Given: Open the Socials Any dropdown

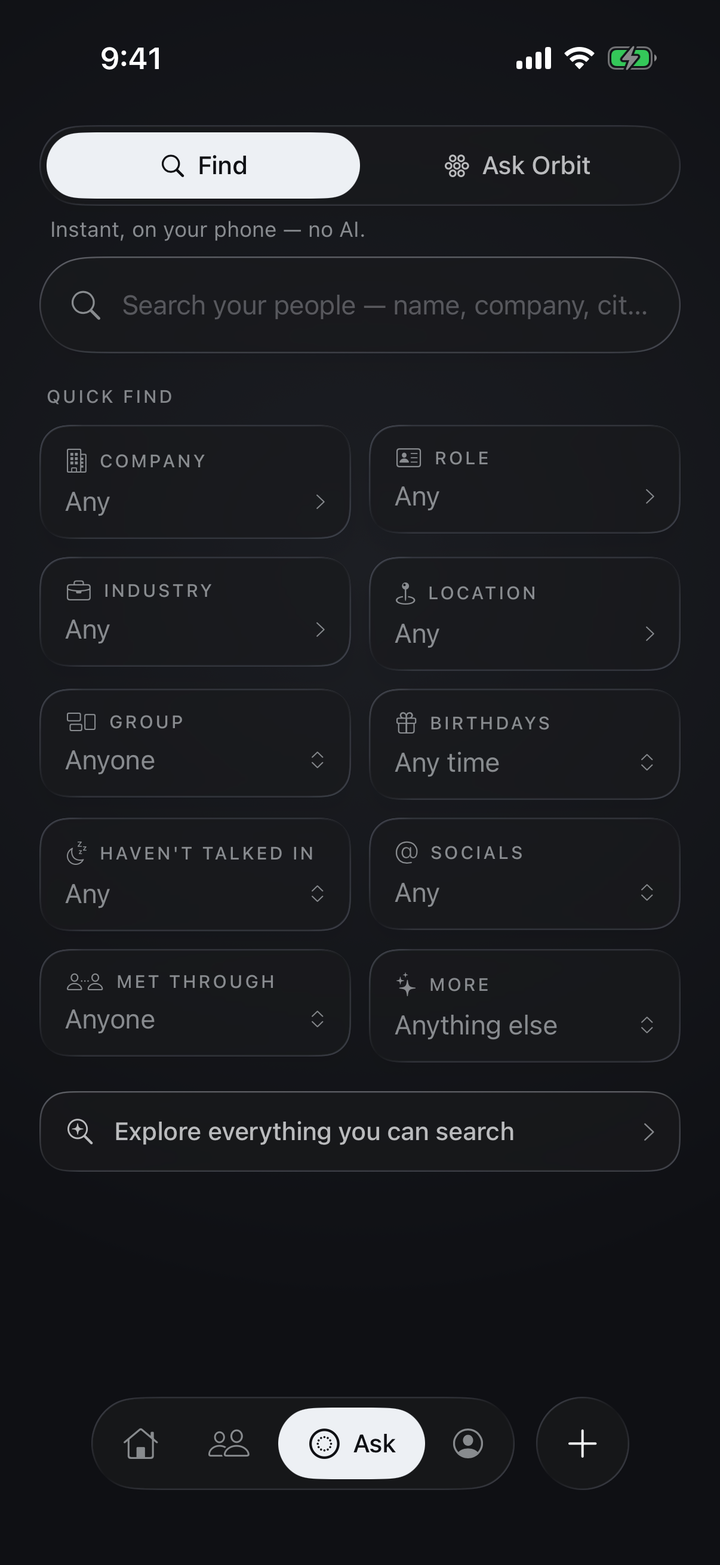Looking at the screenshot, I should coord(525,874).
